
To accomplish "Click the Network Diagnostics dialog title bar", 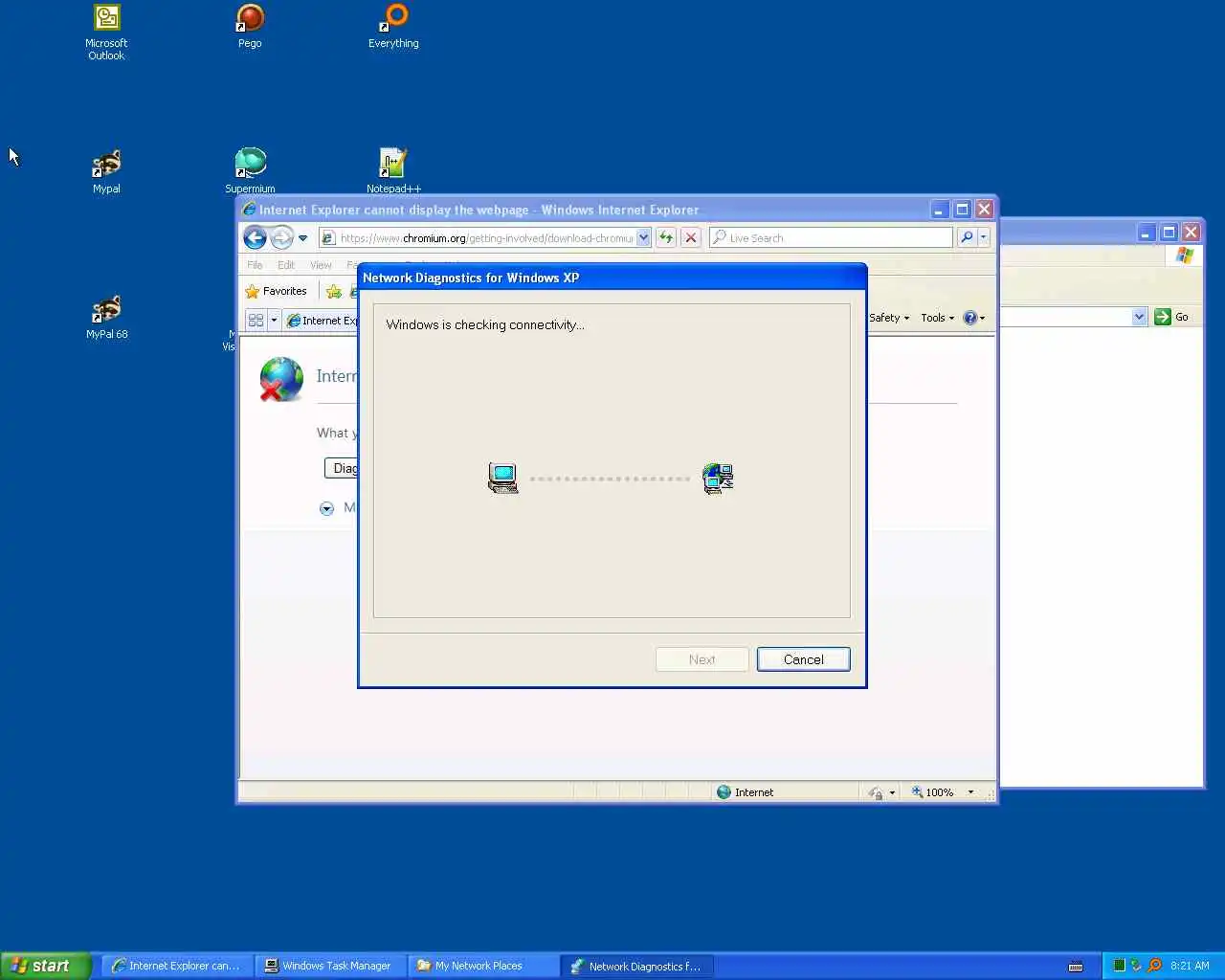I will point(612,278).
